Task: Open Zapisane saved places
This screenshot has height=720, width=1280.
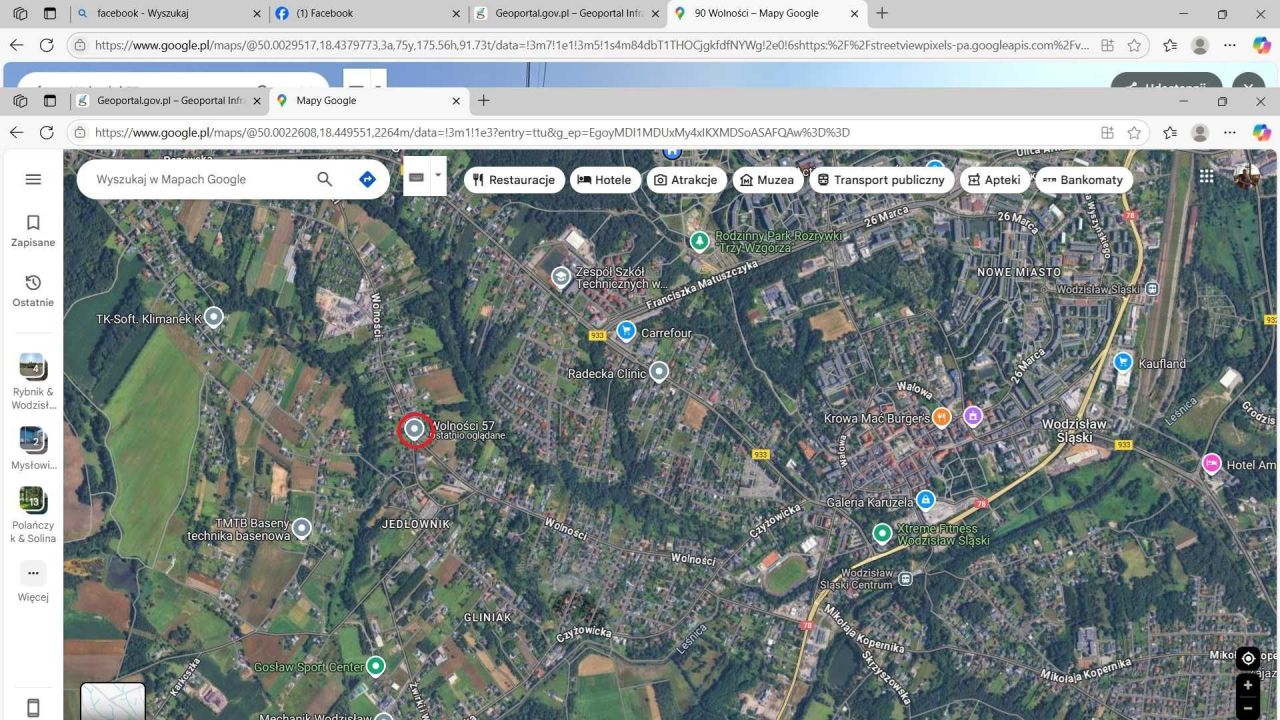Action: coord(33,230)
